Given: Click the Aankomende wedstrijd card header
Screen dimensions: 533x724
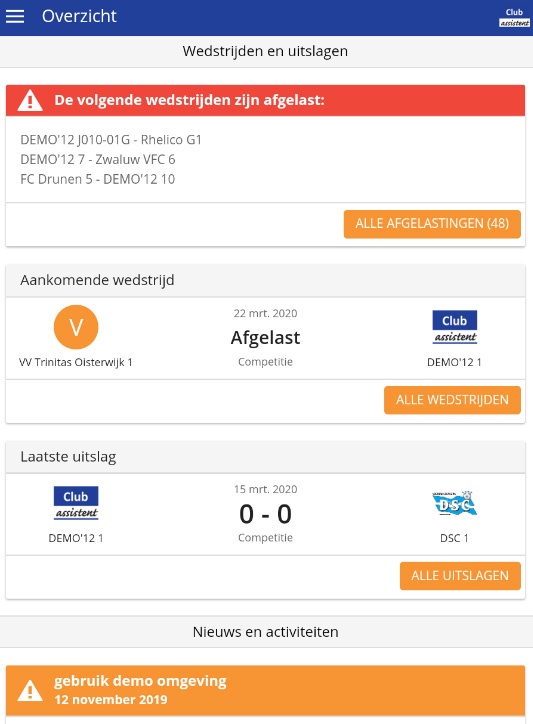Looking at the screenshot, I should [x=266, y=280].
